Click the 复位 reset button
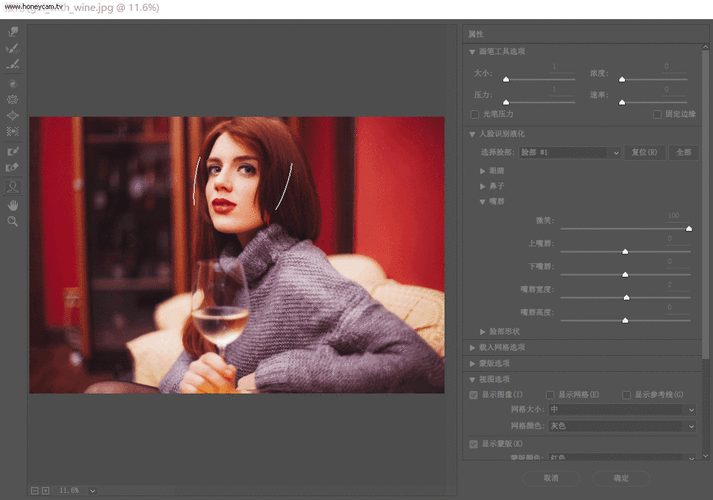 (645, 153)
